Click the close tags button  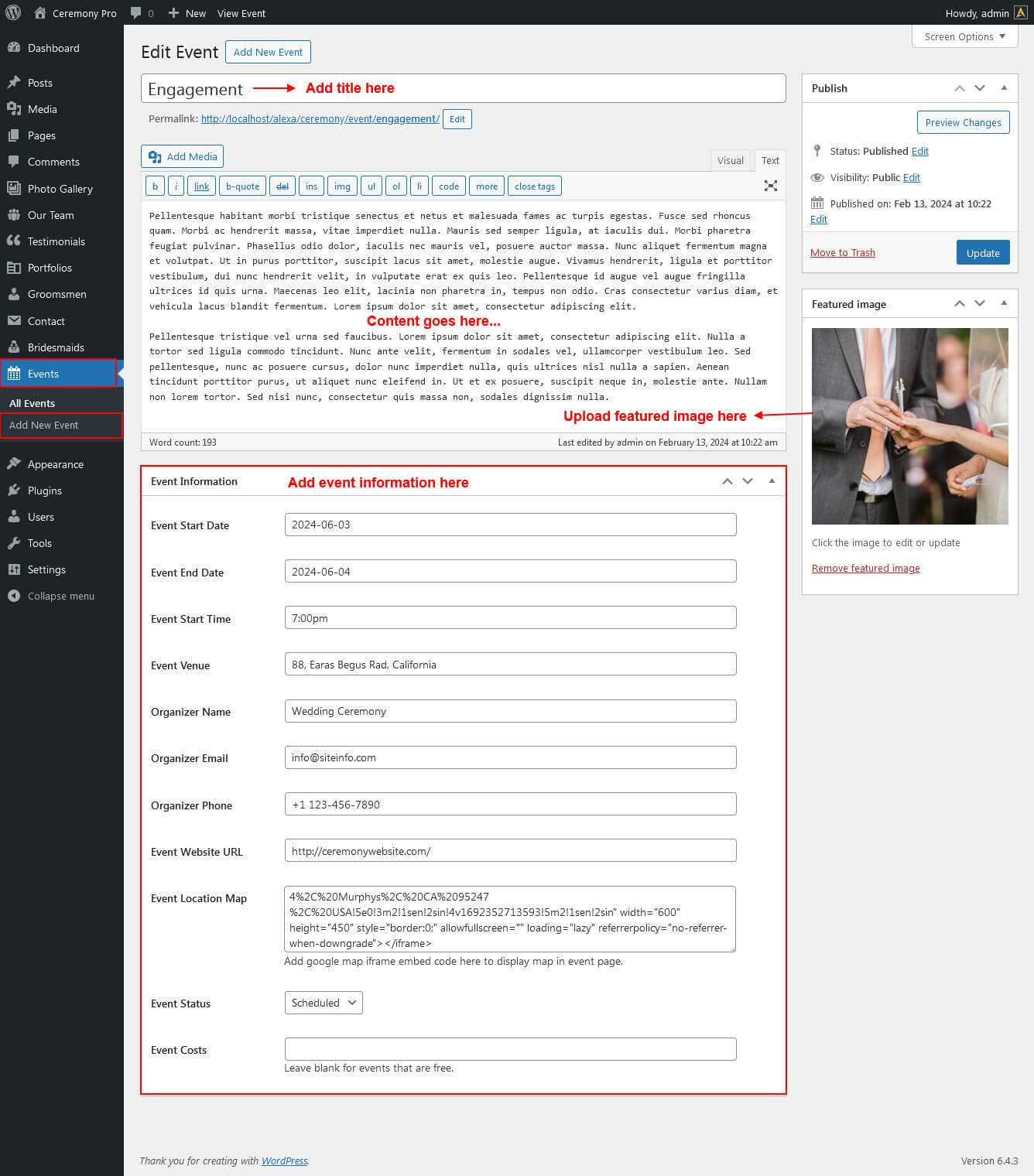[x=535, y=186]
